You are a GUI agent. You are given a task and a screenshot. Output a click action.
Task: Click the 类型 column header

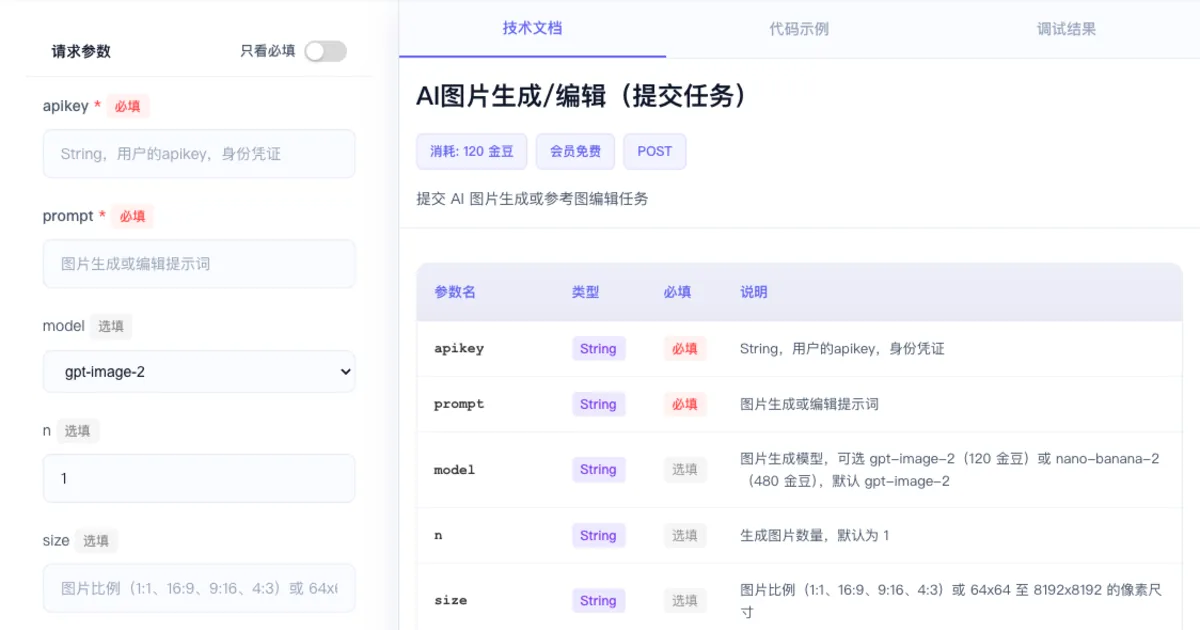[586, 292]
